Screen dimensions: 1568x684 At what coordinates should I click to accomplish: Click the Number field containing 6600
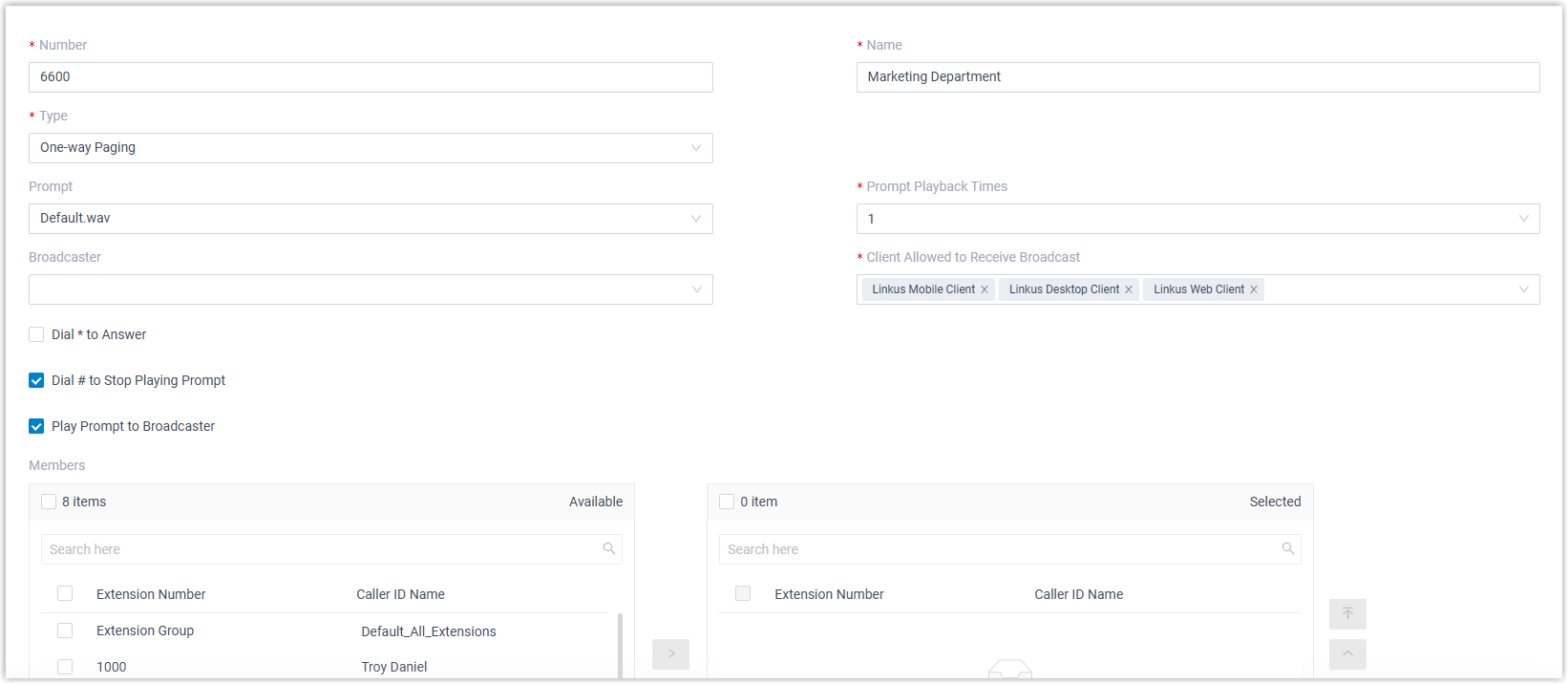click(x=371, y=77)
